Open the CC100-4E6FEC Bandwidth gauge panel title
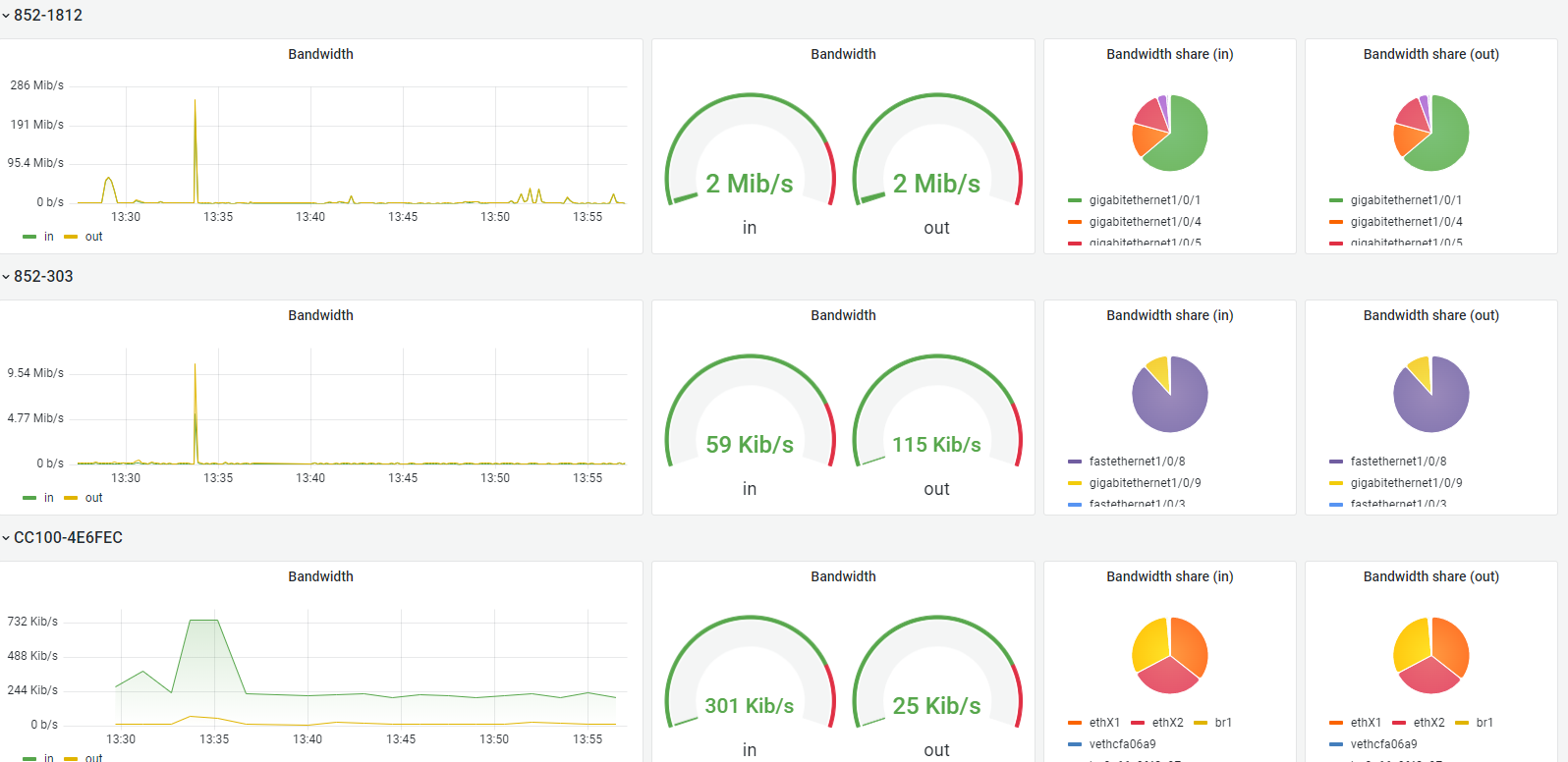Viewport: 1568px width, 762px height. pos(843,576)
